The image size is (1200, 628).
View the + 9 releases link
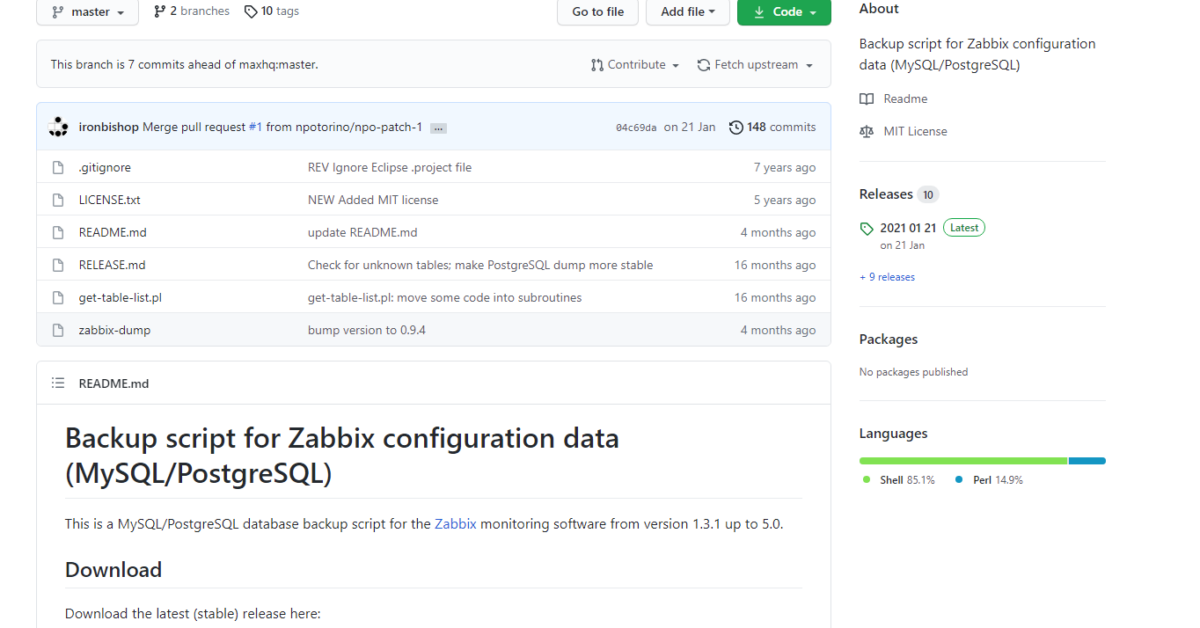click(x=887, y=277)
